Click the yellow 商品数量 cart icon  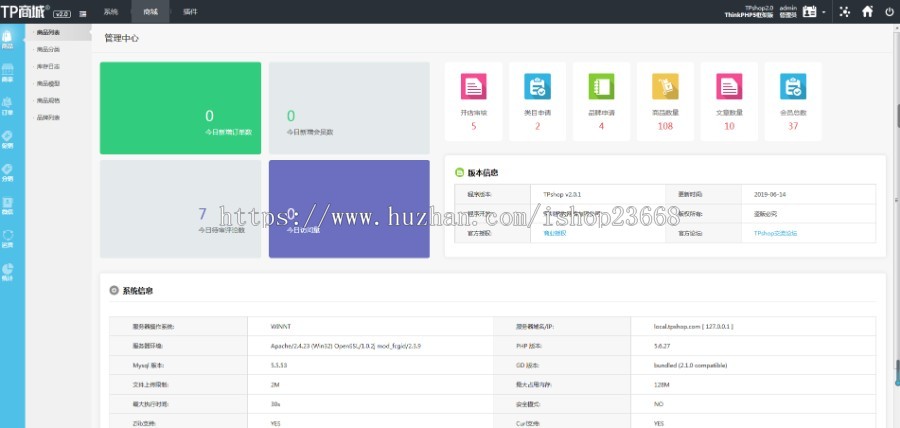(665, 87)
